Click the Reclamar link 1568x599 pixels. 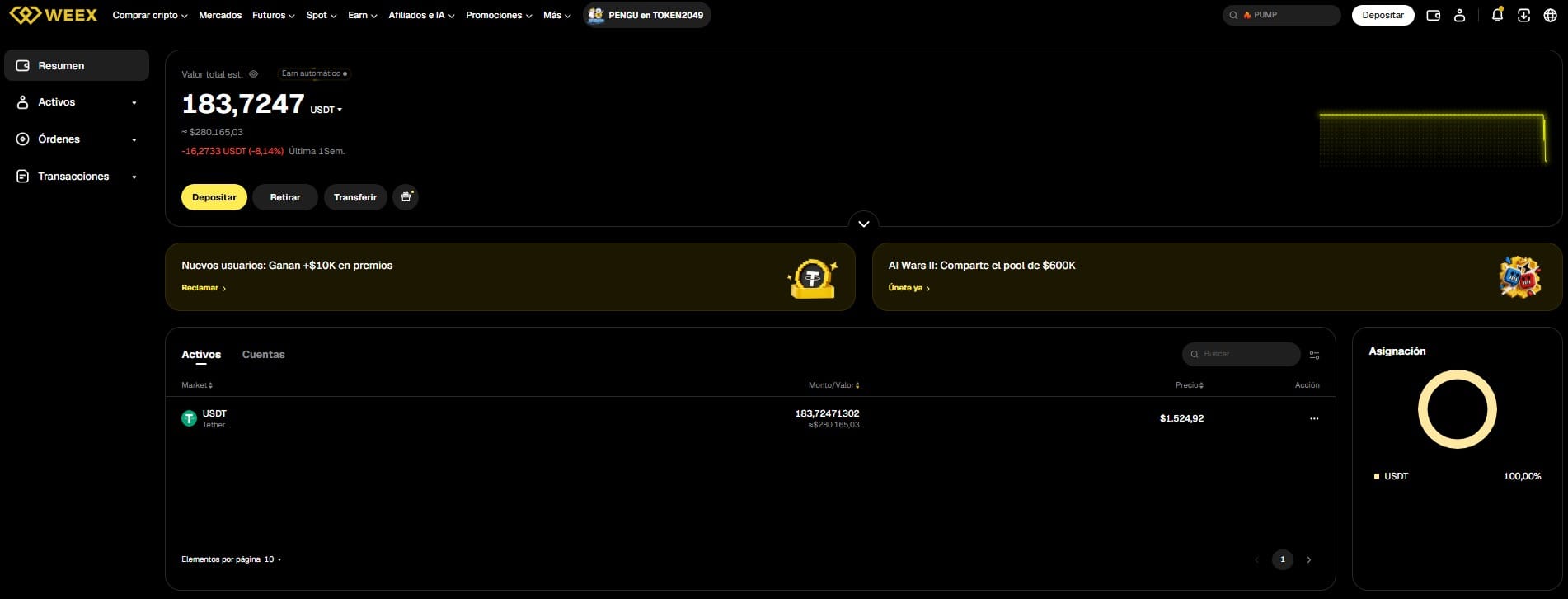[204, 288]
